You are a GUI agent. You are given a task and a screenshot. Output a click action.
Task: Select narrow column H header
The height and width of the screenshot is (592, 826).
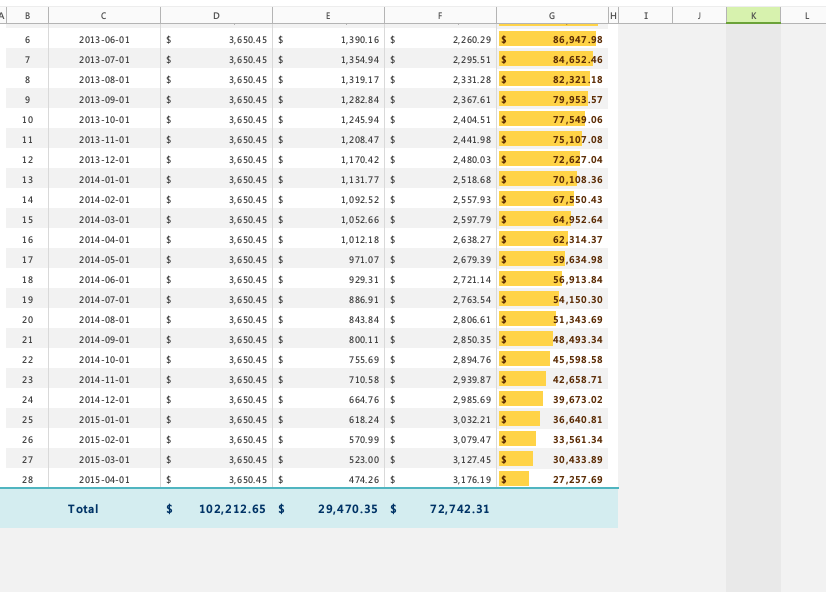(613, 15)
